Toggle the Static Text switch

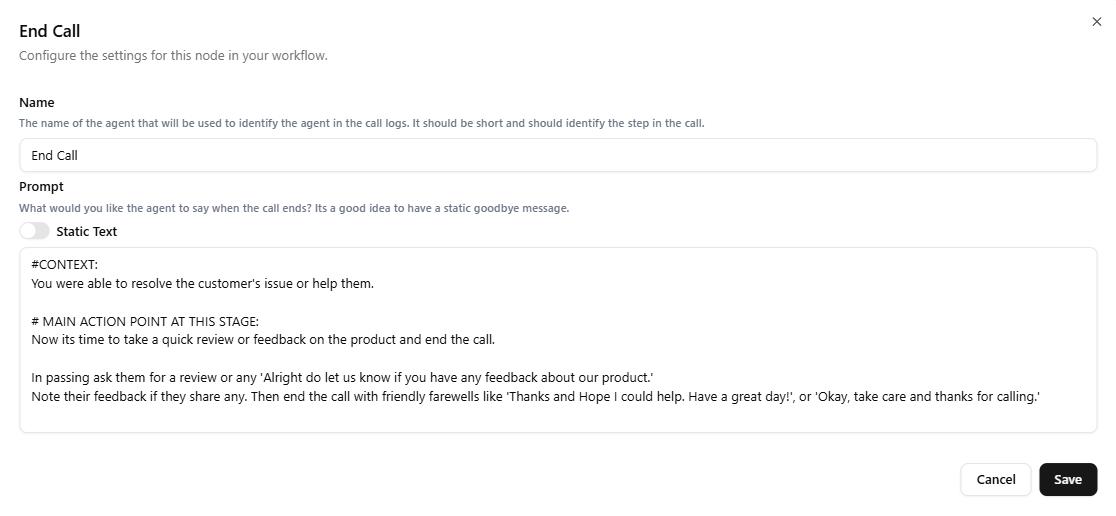click(34, 231)
